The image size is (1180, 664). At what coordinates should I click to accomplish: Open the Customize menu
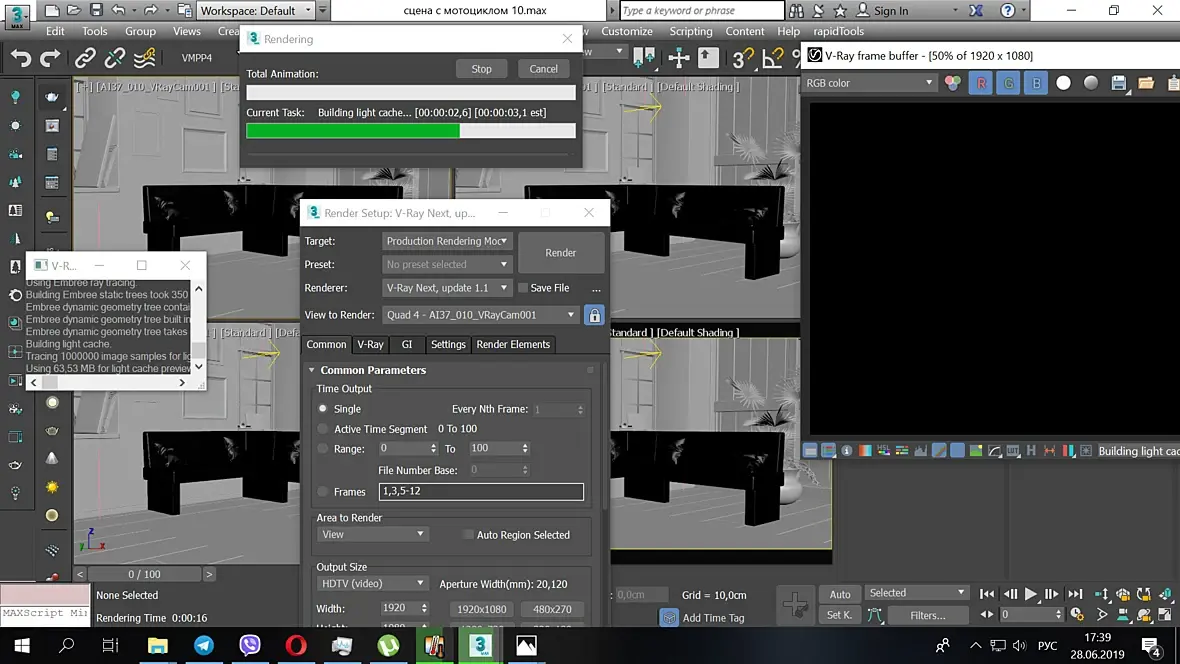(x=627, y=31)
